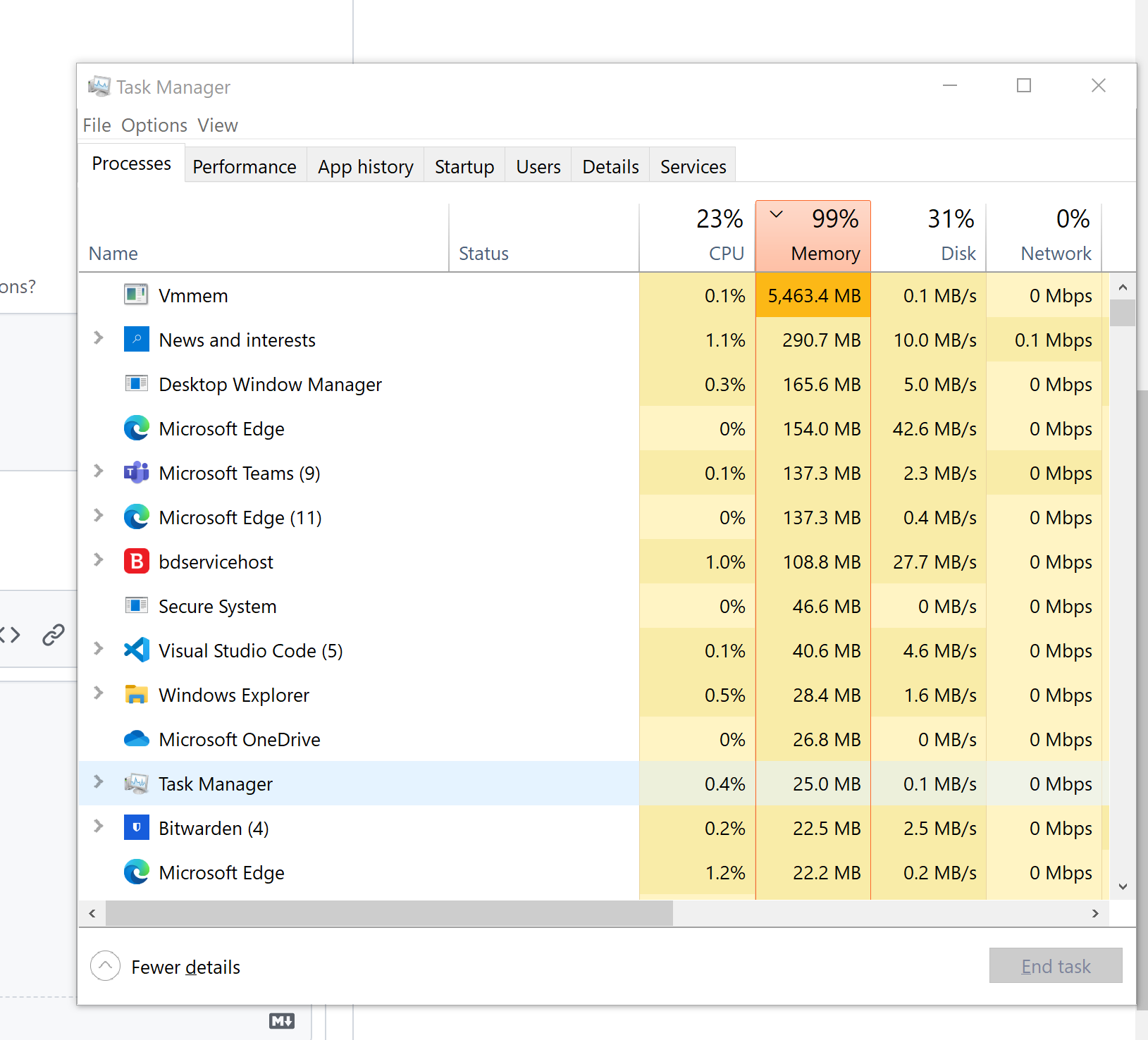The height and width of the screenshot is (1040, 1148).
Task: Click the End task button
Action: (1056, 966)
